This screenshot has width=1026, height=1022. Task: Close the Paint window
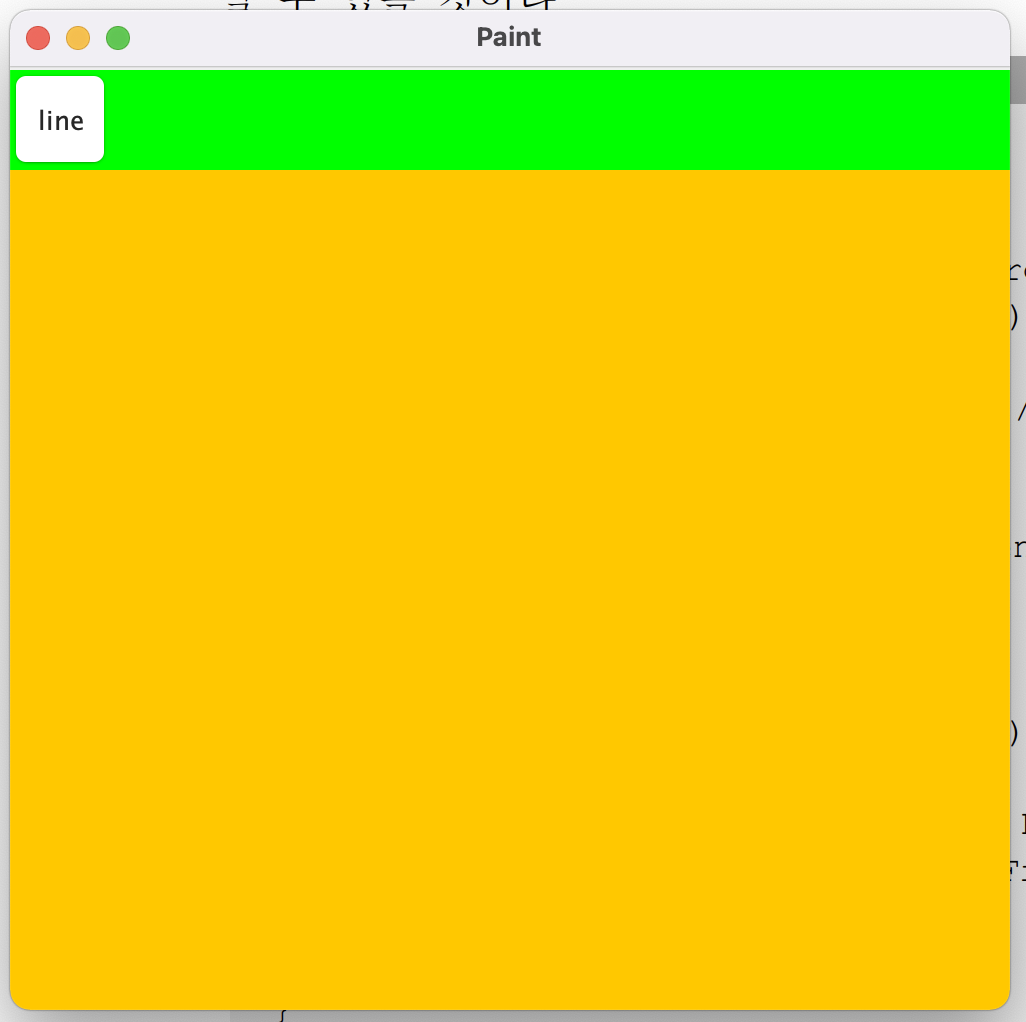pyautogui.click(x=38, y=38)
